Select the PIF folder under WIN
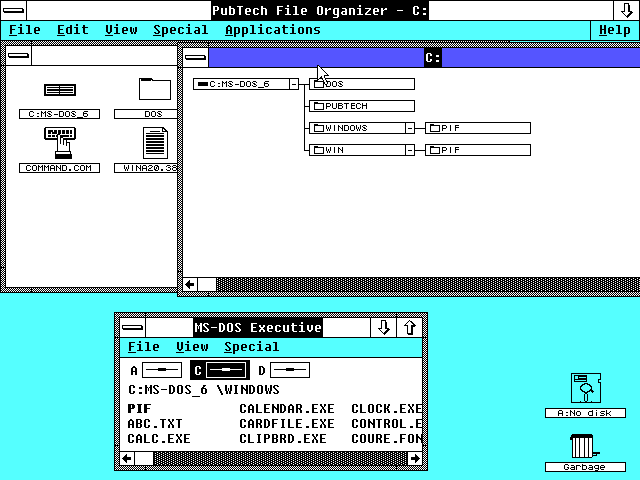 pos(478,150)
